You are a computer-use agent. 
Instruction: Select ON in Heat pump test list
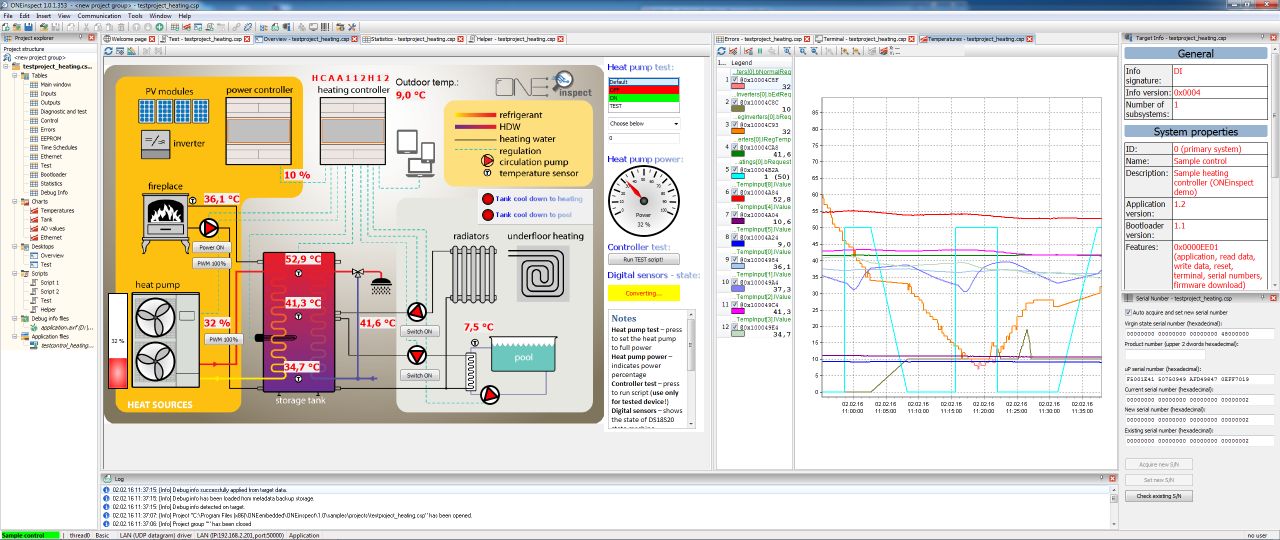coord(643,98)
